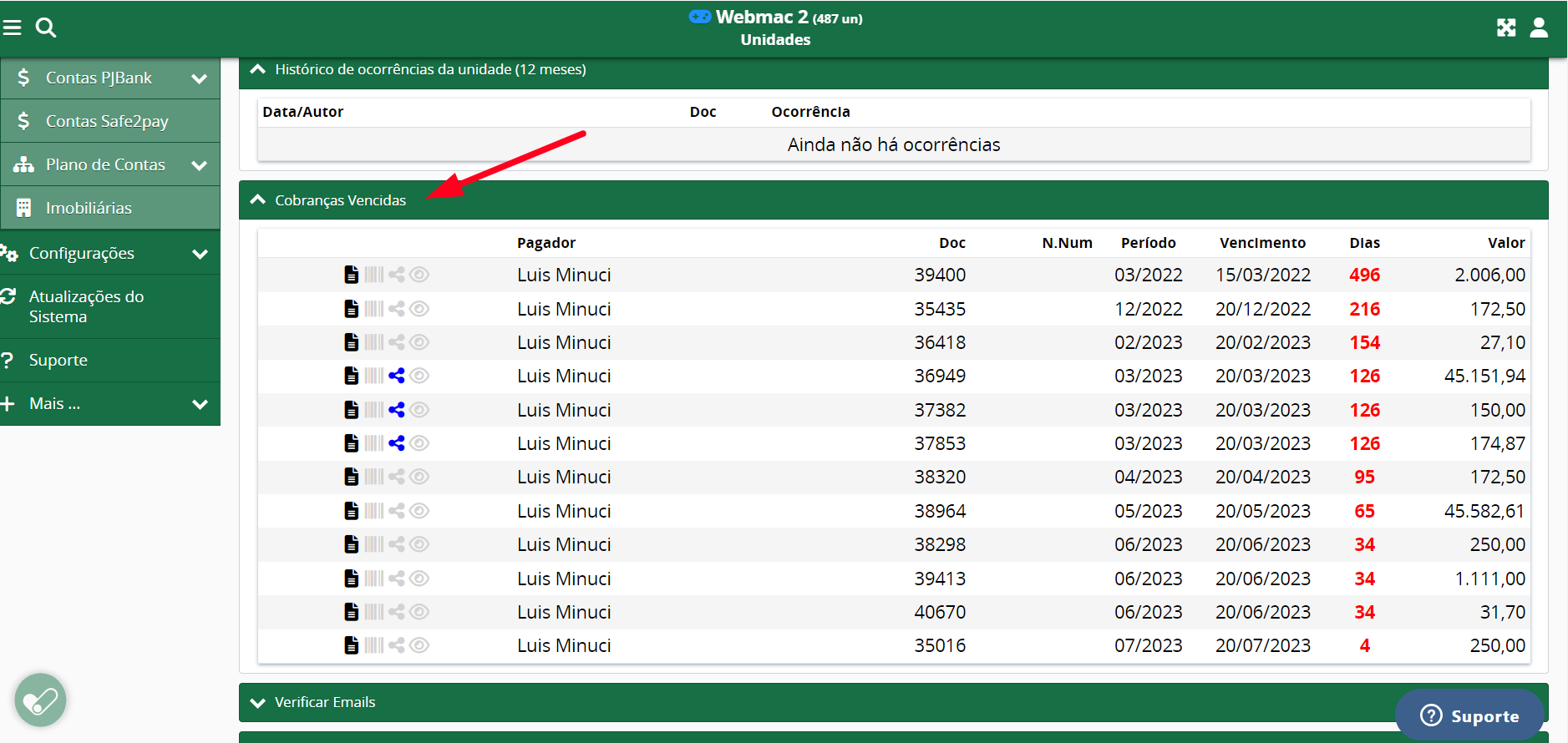Click overdue days 496 cell
The width and height of the screenshot is (1568, 743).
tap(1364, 275)
